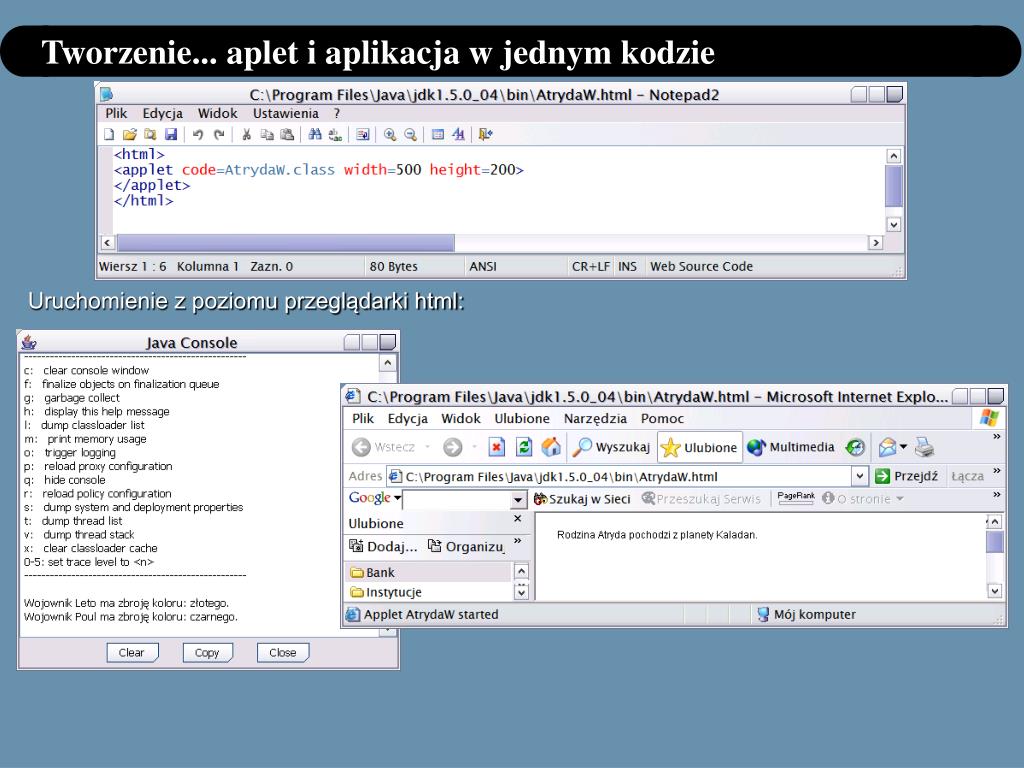Click the Cut scissors icon in Notepad2
1024x768 pixels.
tap(246, 135)
